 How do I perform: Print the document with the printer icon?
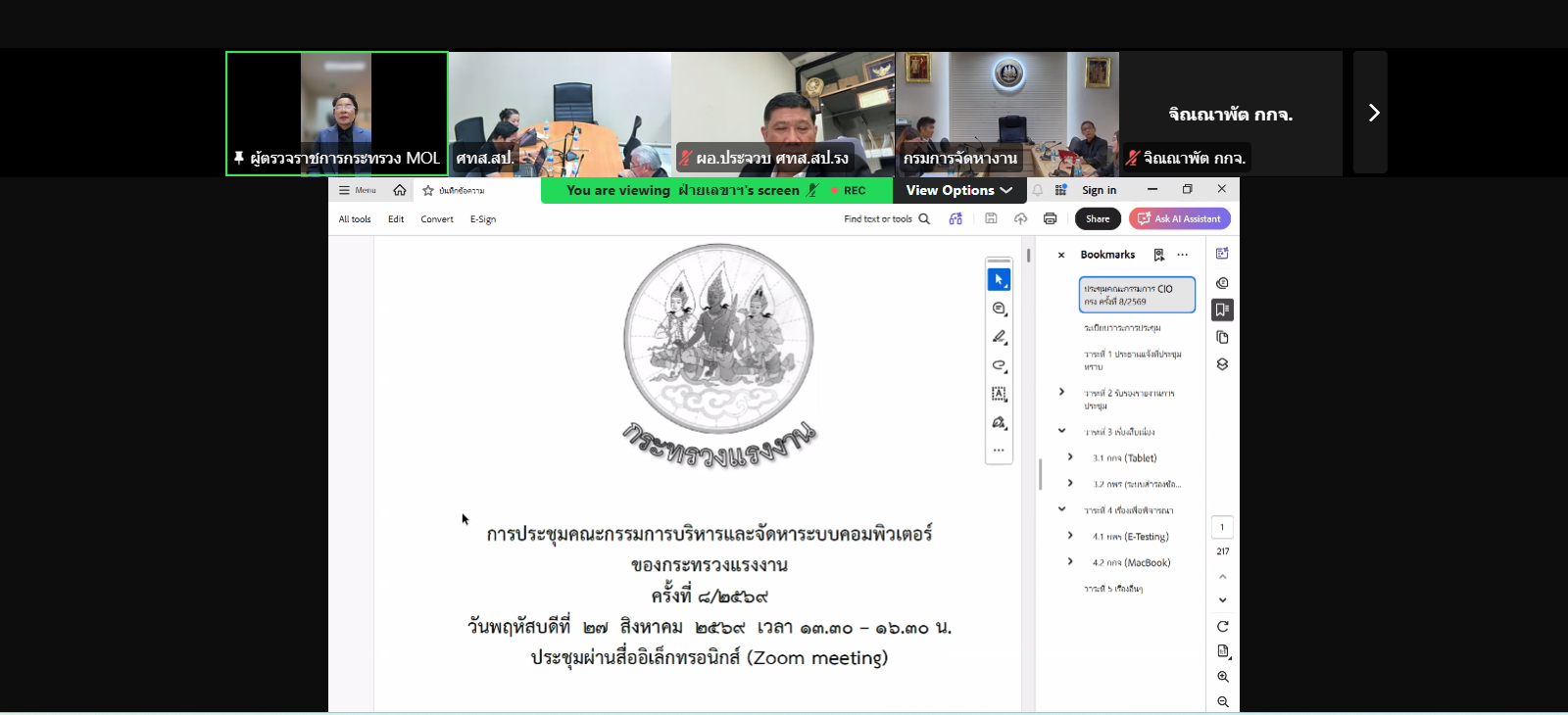click(x=1051, y=218)
